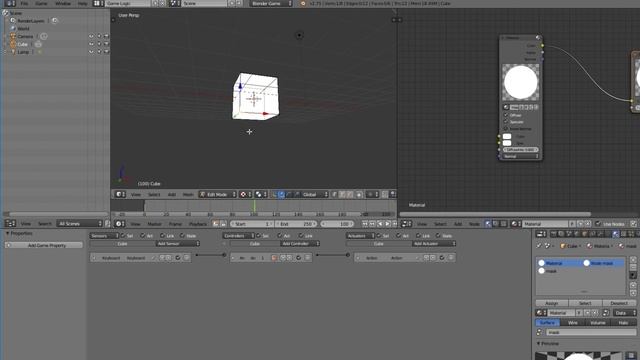Open 3D viewport View menu
This screenshot has height=360, width=640.
point(136,195)
